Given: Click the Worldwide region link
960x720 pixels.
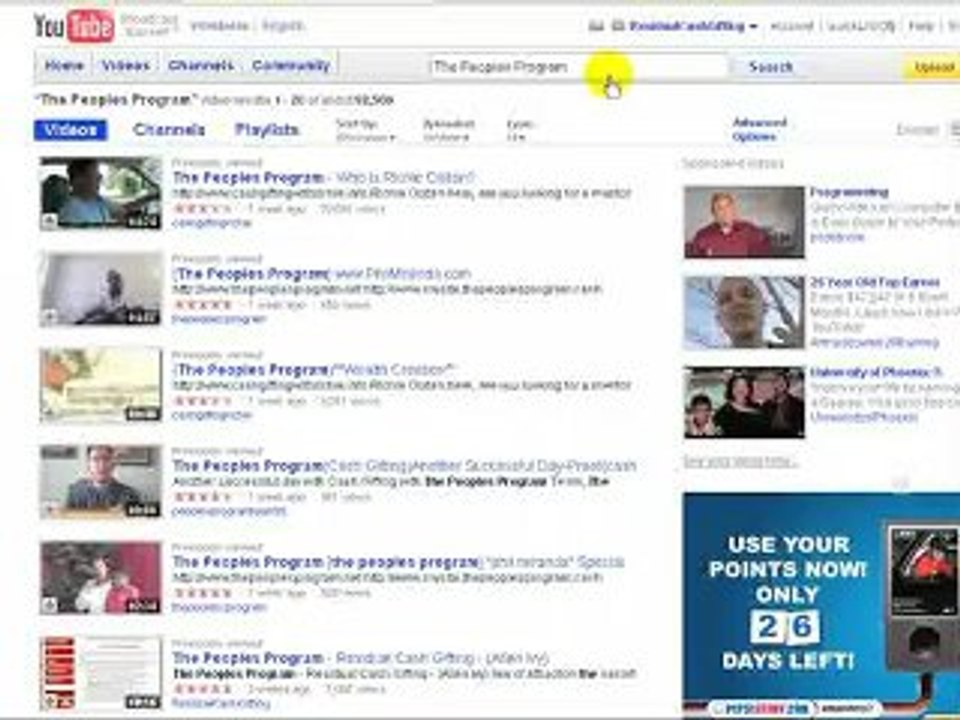Looking at the screenshot, I should point(219,26).
